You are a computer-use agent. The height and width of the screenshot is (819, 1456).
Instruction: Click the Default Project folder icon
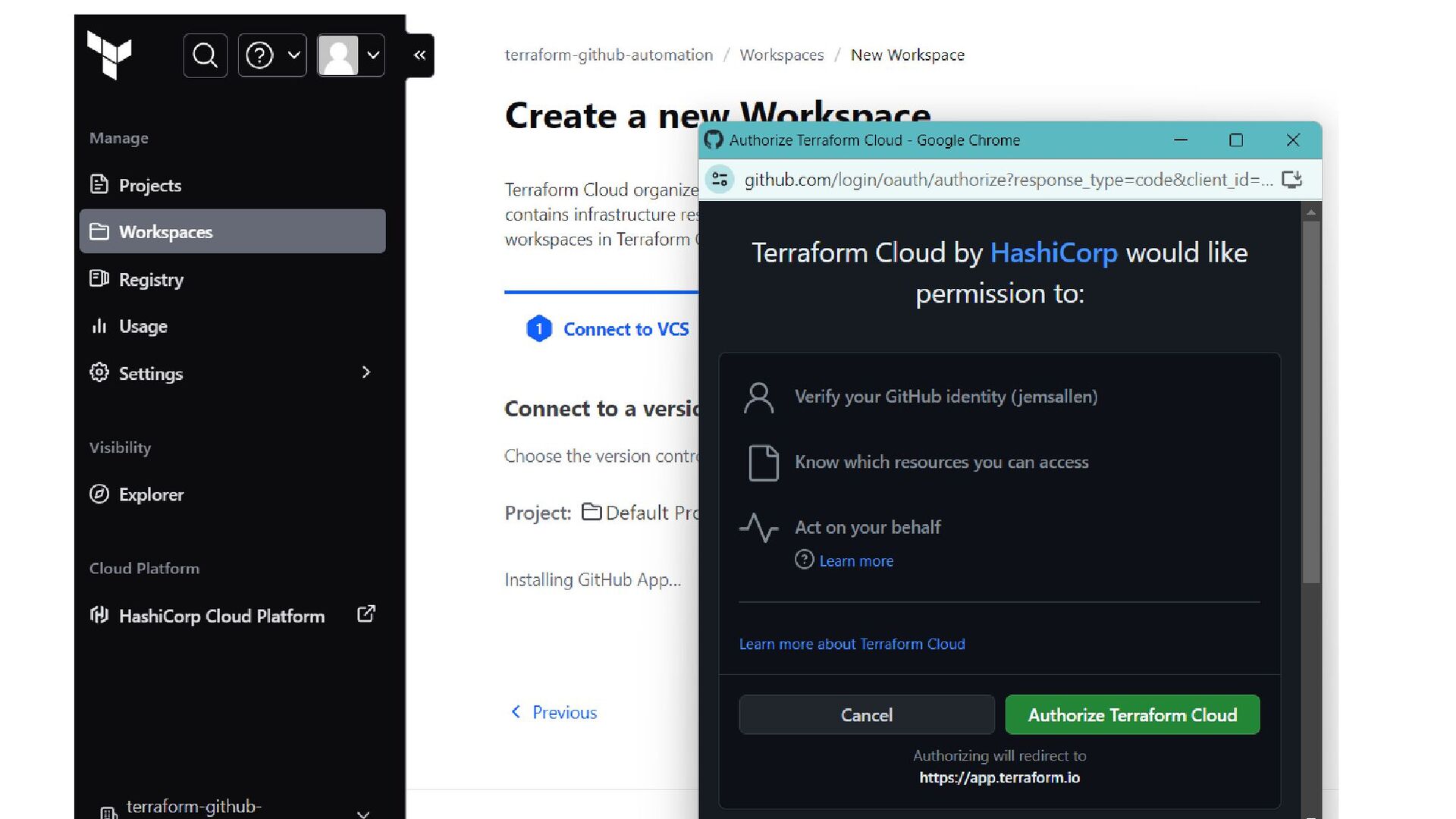coord(591,512)
